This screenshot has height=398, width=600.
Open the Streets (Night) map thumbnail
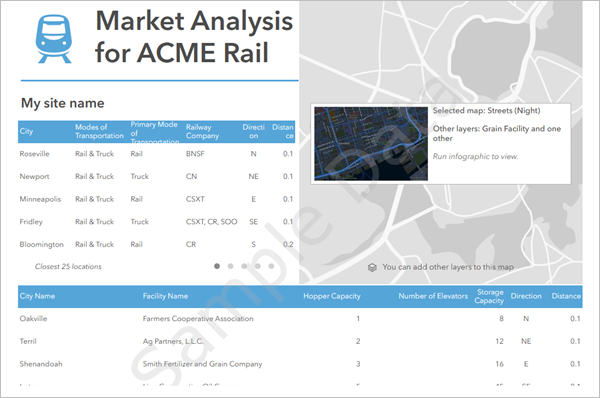pos(371,144)
